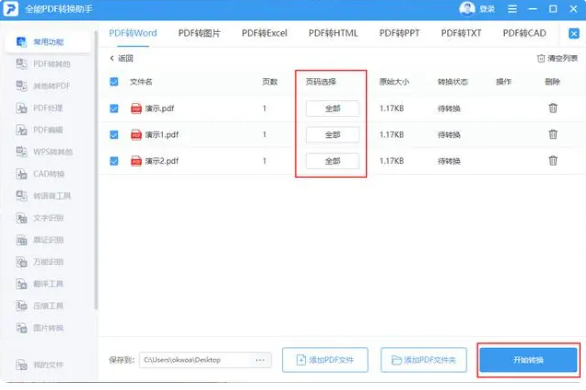This screenshot has height=390, width=586.
Task: Open the 常用功能 sidebar section
Action: click(x=47, y=41)
